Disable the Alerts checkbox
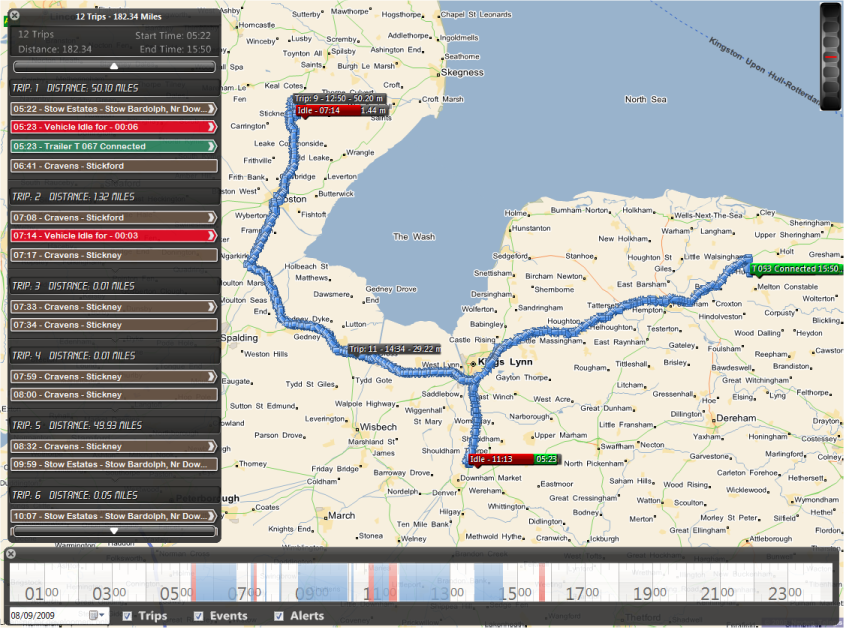This screenshot has width=844, height=629. pyautogui.click(x=279, y=616)
